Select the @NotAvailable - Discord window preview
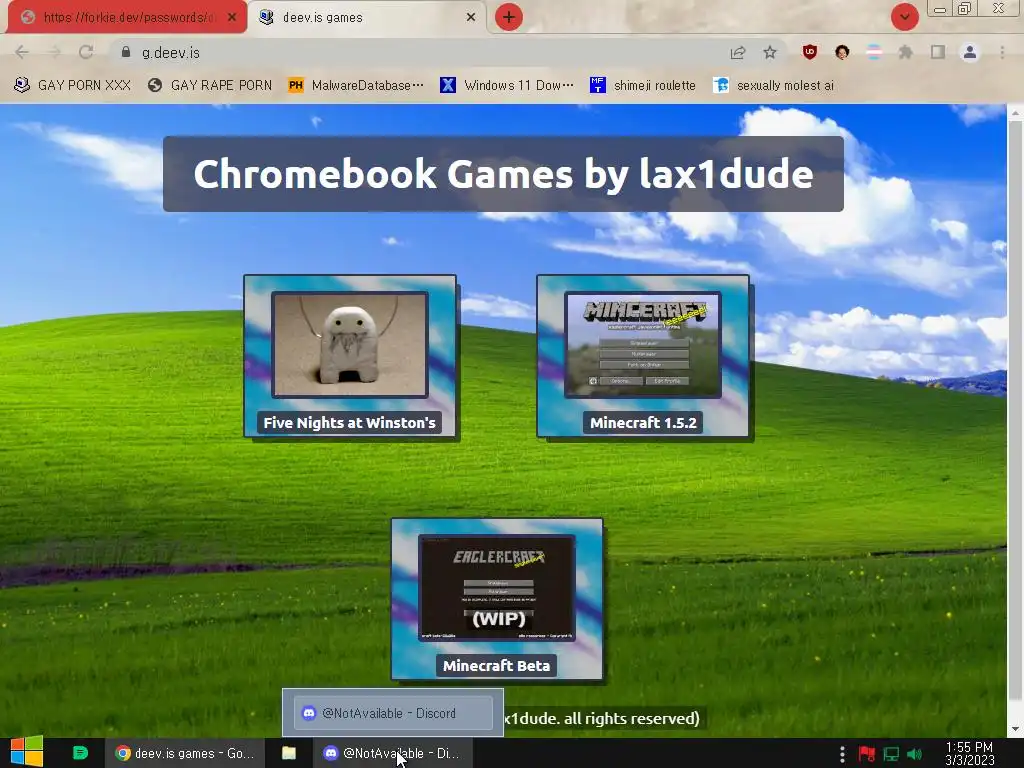The width and height of the screenshot is (1024, 768). point(393,712)
